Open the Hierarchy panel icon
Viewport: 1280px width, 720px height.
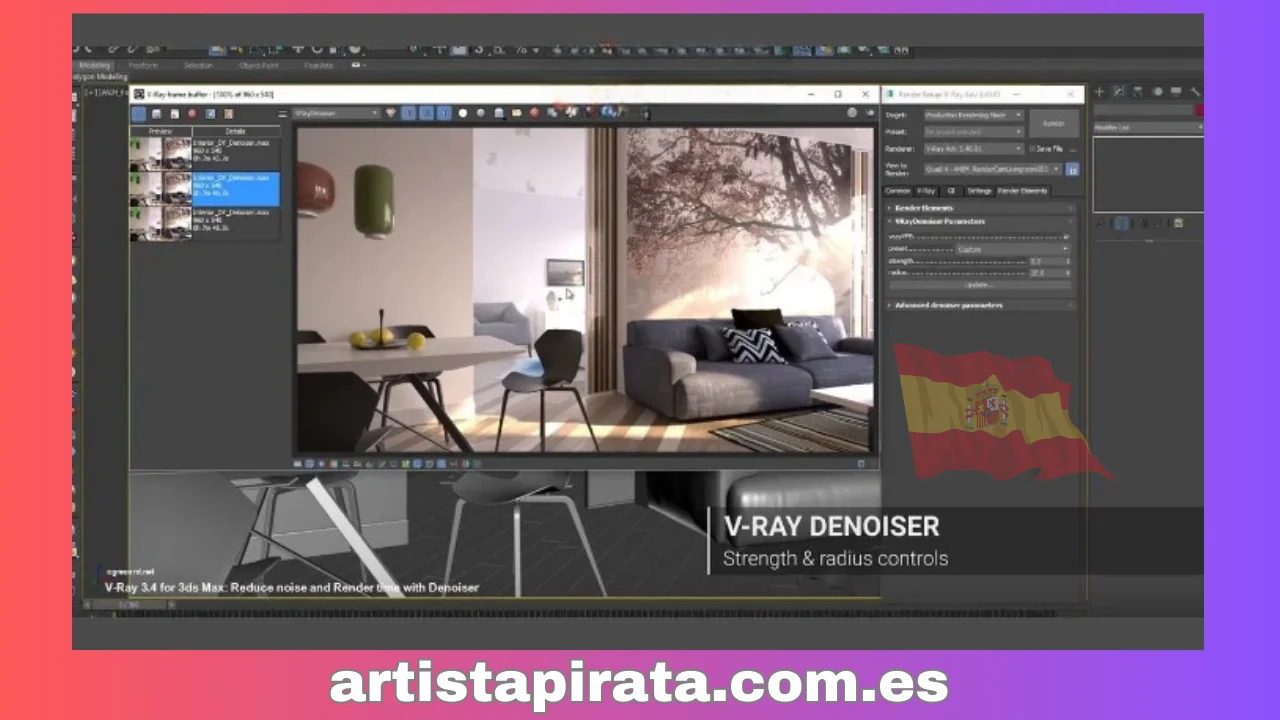[1137, 92]
